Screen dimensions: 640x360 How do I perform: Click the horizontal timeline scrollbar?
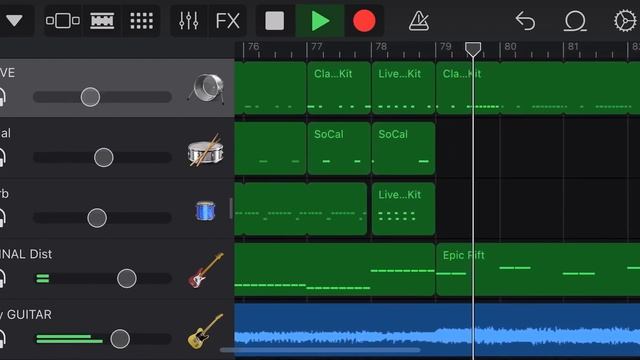click(320, 350)
